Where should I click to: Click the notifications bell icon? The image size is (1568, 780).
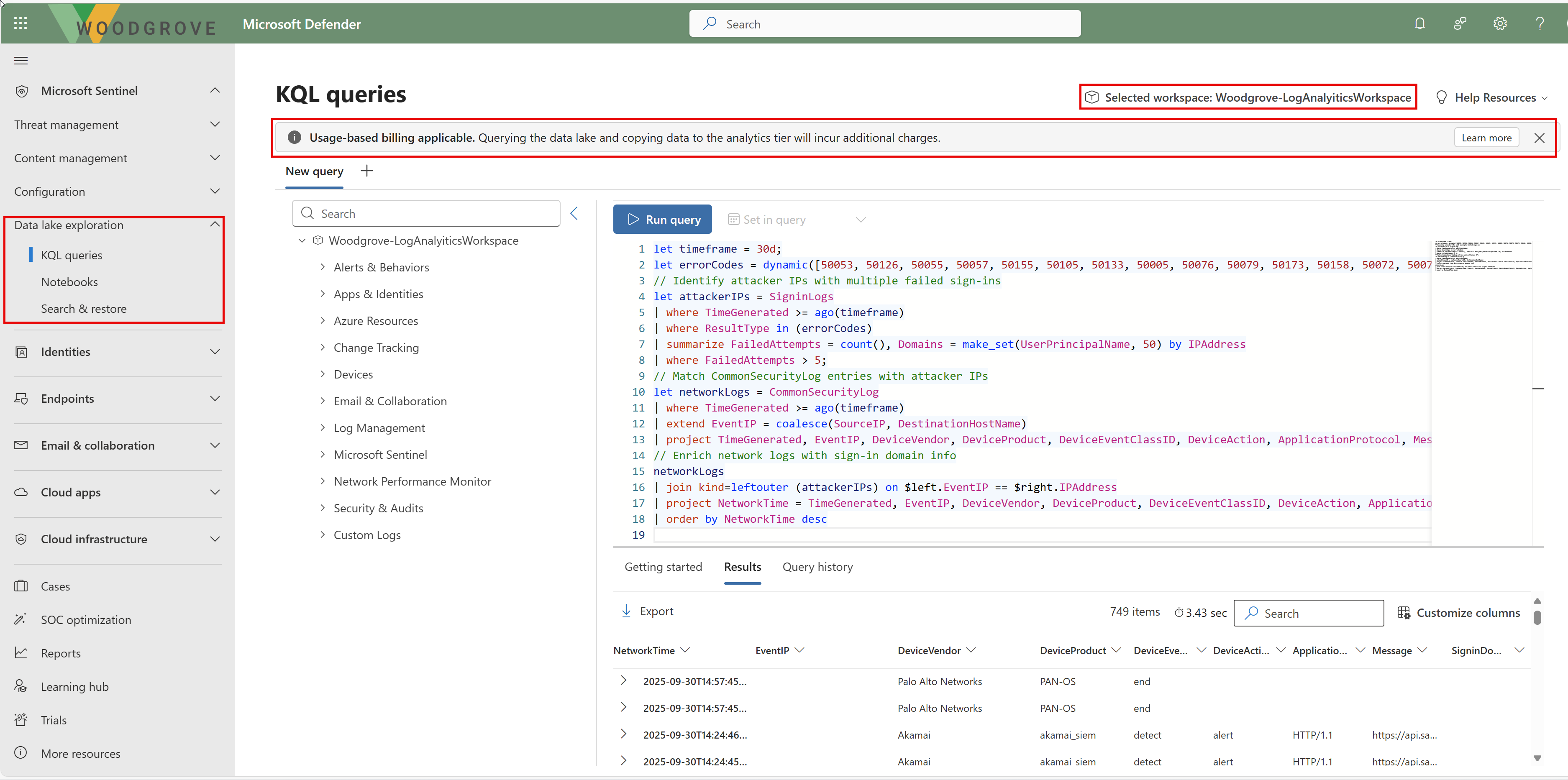point(1419,24)
